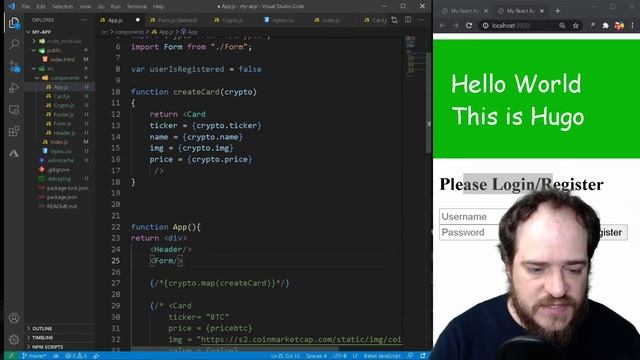Click the browser profile avatar
Screen dimensions: 640x360
619,26
